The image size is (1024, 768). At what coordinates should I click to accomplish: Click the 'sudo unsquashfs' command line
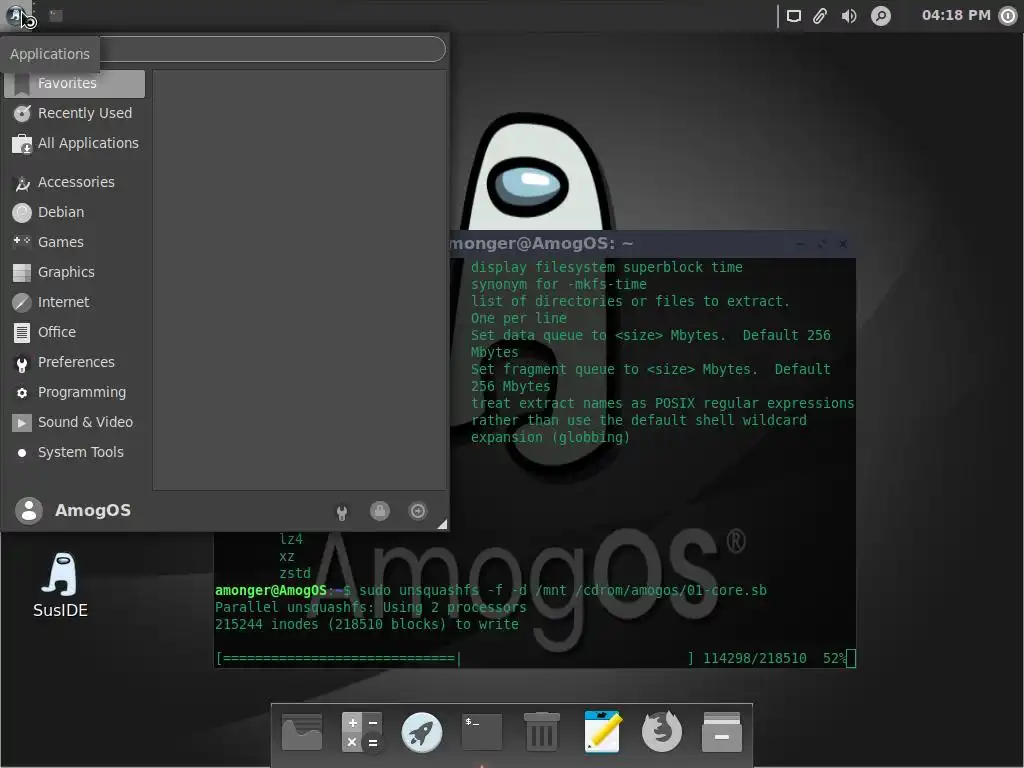pyautogui.click(x=491, y=590)
